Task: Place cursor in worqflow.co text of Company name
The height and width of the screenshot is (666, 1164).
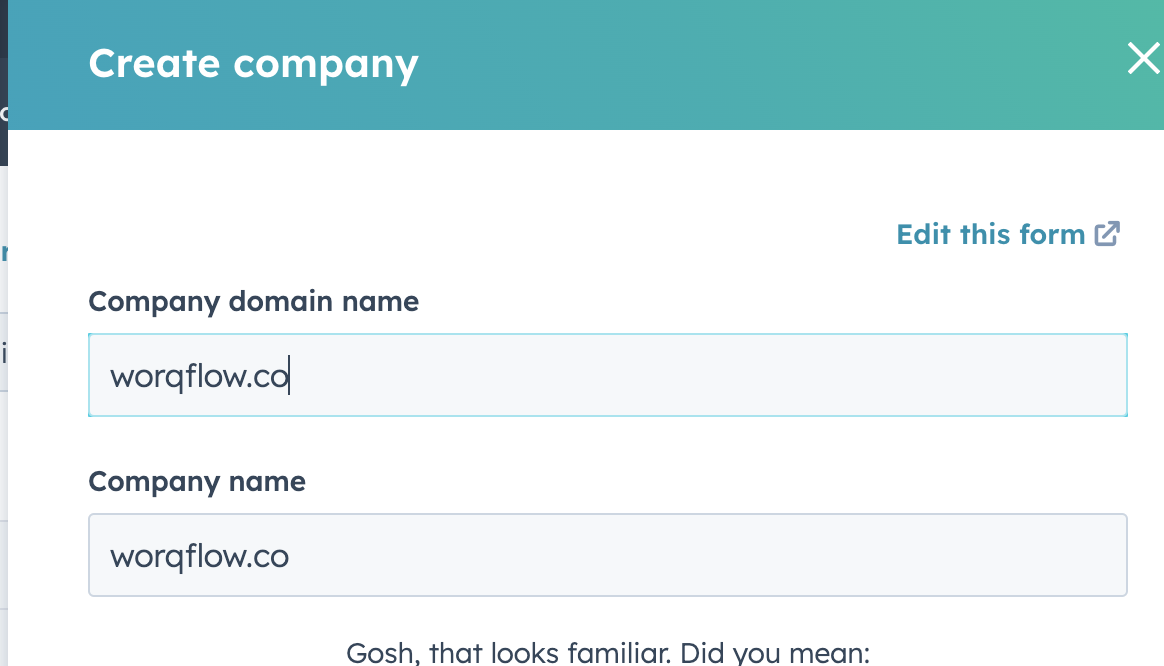Action: [x=199, y=556]
